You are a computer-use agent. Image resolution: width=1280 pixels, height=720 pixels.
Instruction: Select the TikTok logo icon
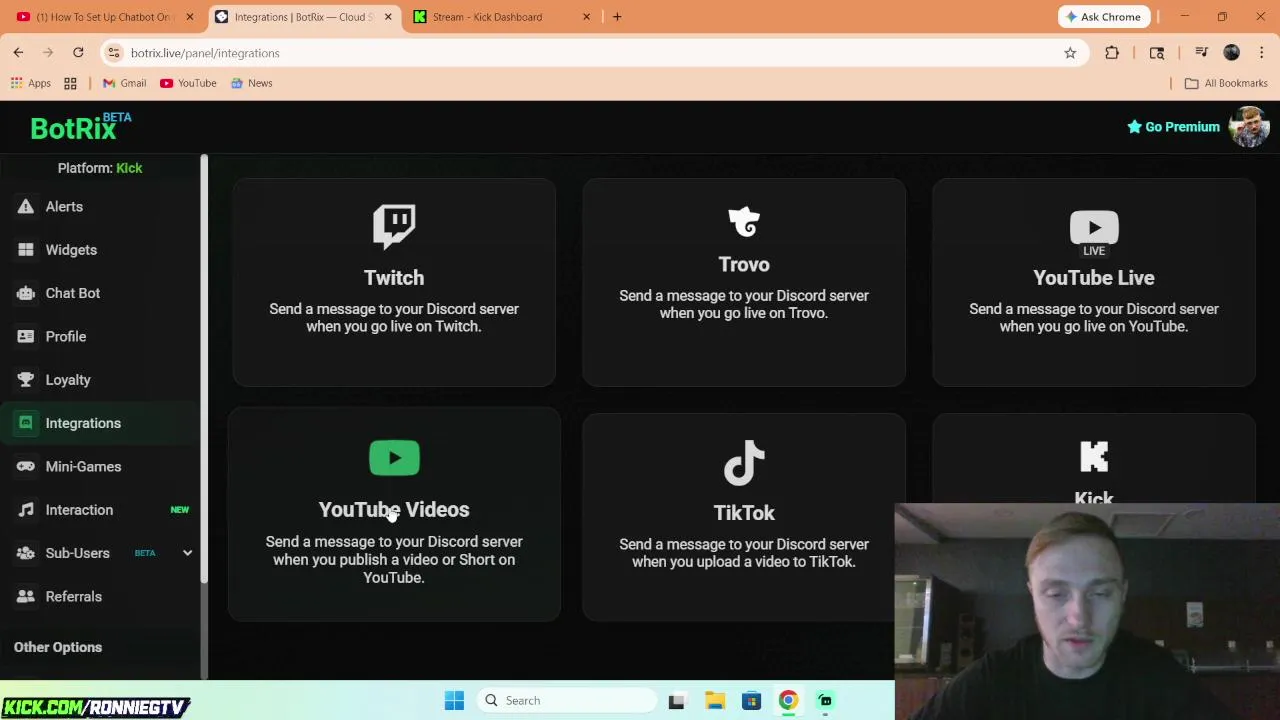(x=744, y=464)
